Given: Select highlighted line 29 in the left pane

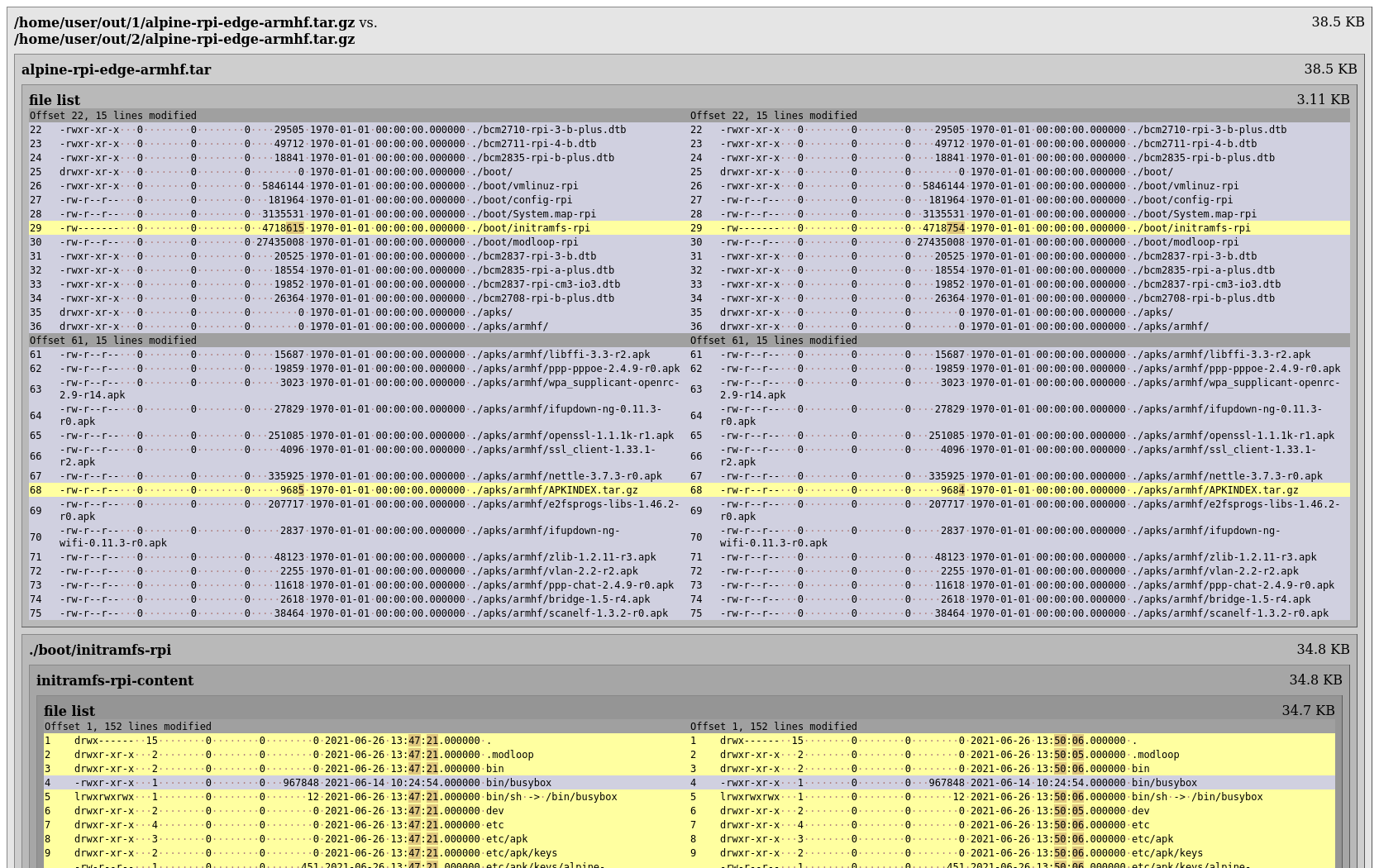Looking at the screenshot, I should point(331,228).
